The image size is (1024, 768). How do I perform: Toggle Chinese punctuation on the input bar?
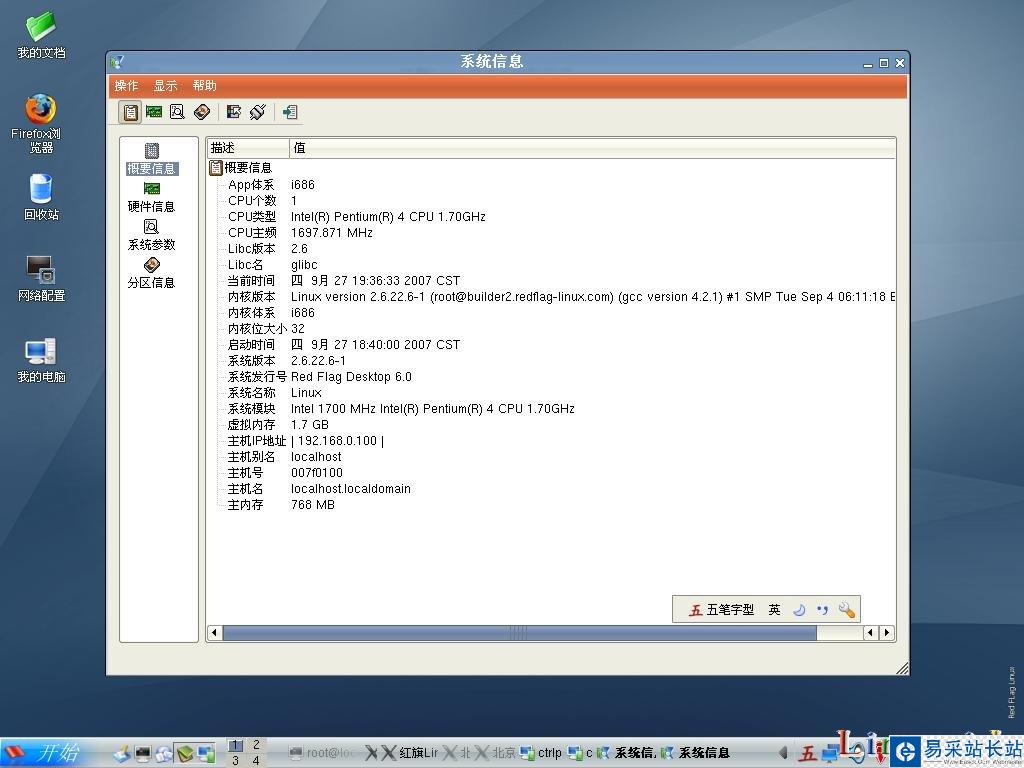[x=822, y=609]
